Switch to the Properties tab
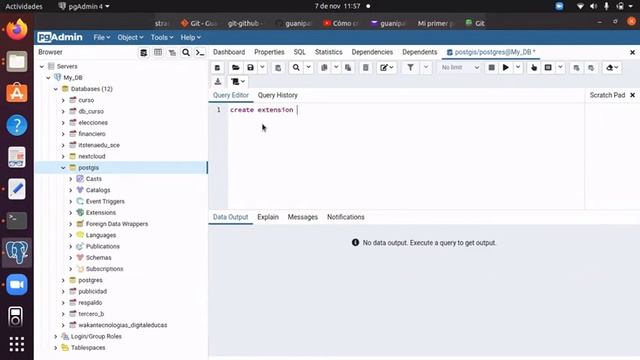Image resolution: width=640 pixels, height=360 pixels. point(269,52)
